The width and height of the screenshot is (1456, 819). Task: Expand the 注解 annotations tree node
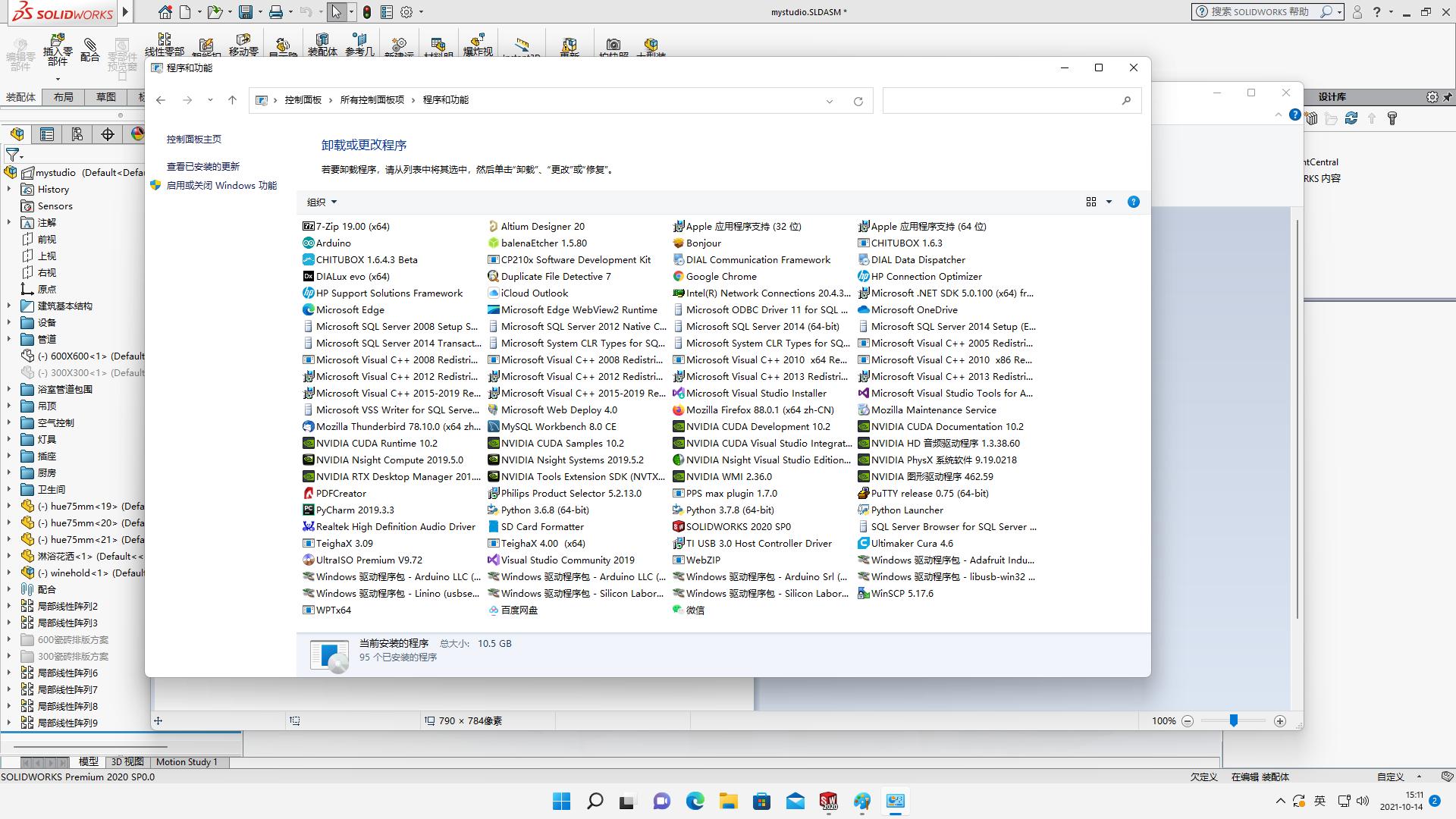(x=9, y=222)
